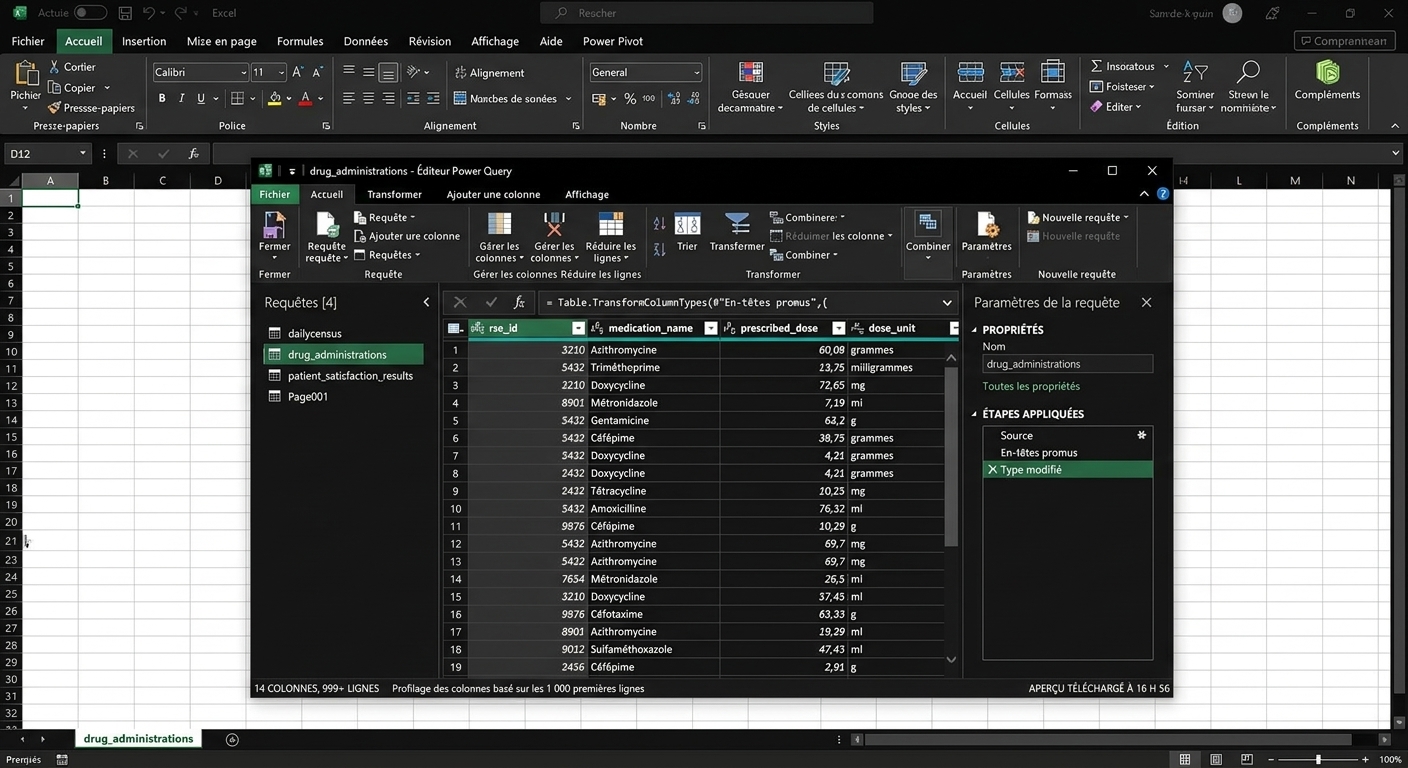Click the fx function icon in Power Query
The image size is (1408, 768).
coord(519,302)
